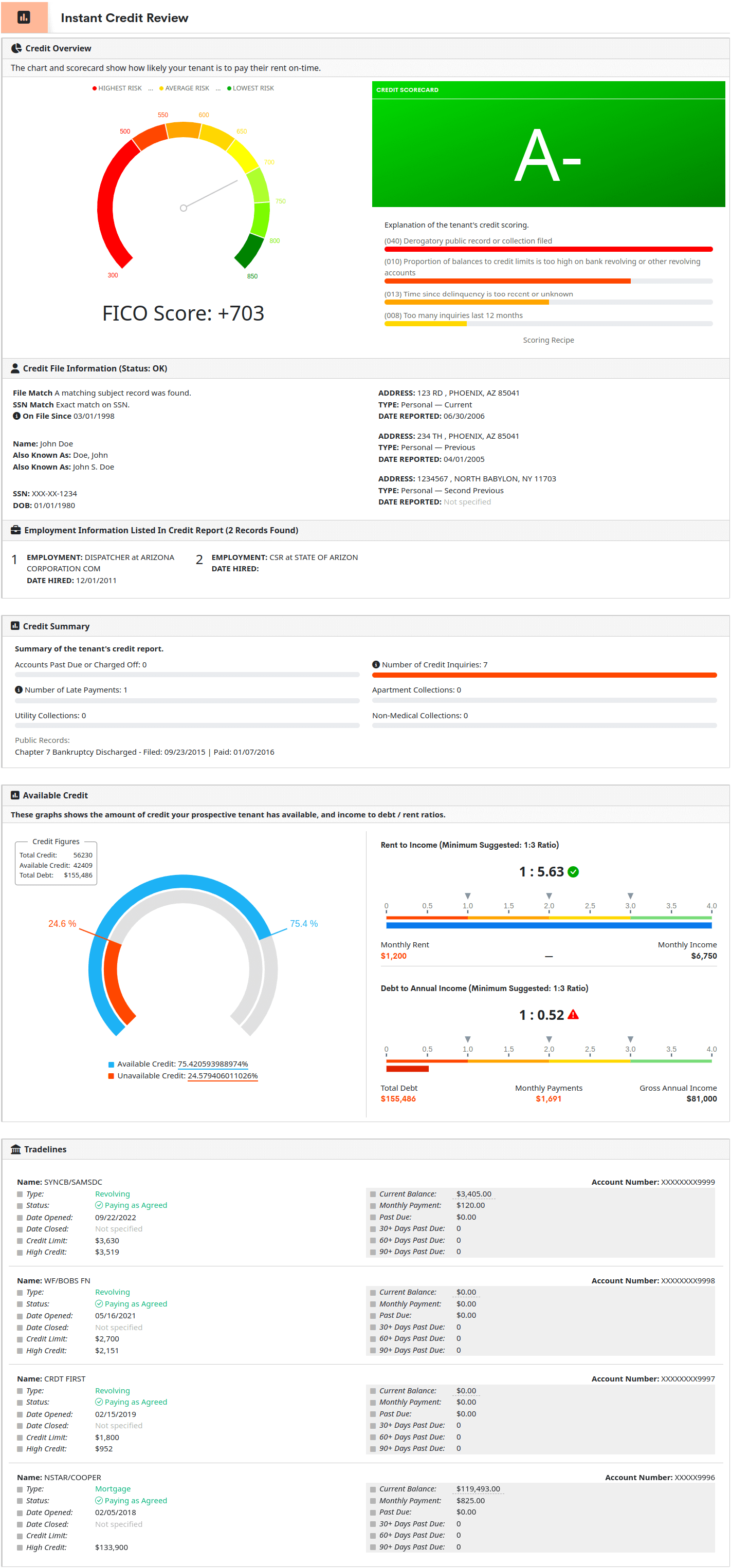731x1568 pixels.
Task: Click the orange Unavailable Credit legend square
Action: pos(111,1076)
